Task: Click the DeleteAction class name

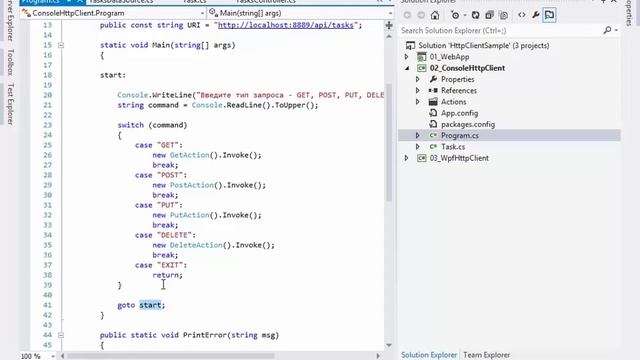Action: click(196, 245)
